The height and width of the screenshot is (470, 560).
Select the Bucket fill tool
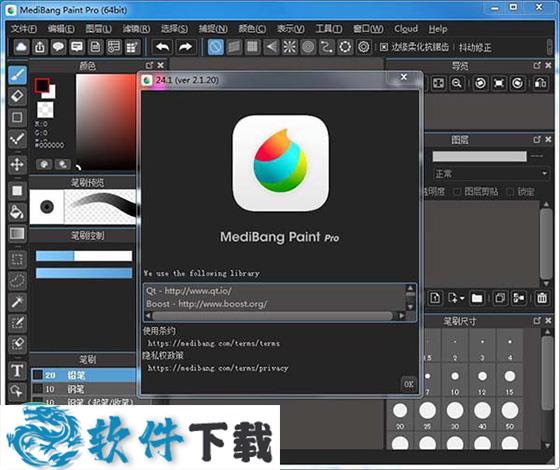click(x=17, y=212)
